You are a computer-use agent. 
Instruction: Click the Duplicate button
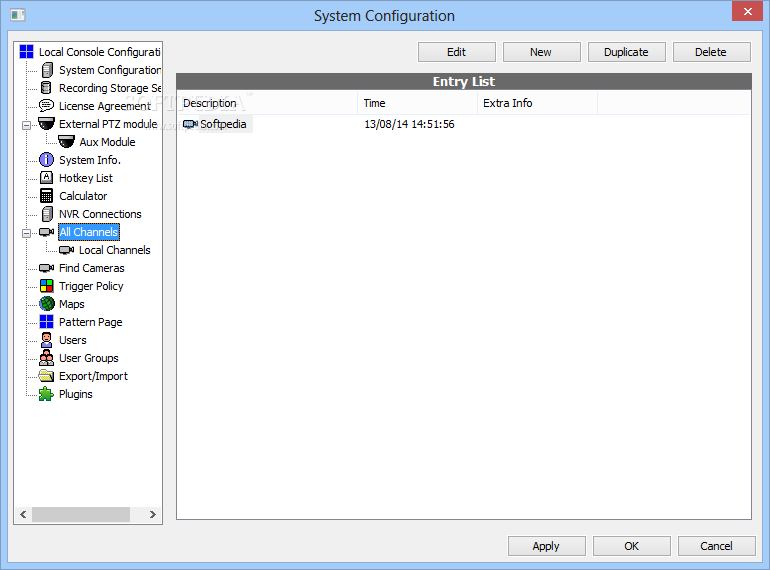626,52
